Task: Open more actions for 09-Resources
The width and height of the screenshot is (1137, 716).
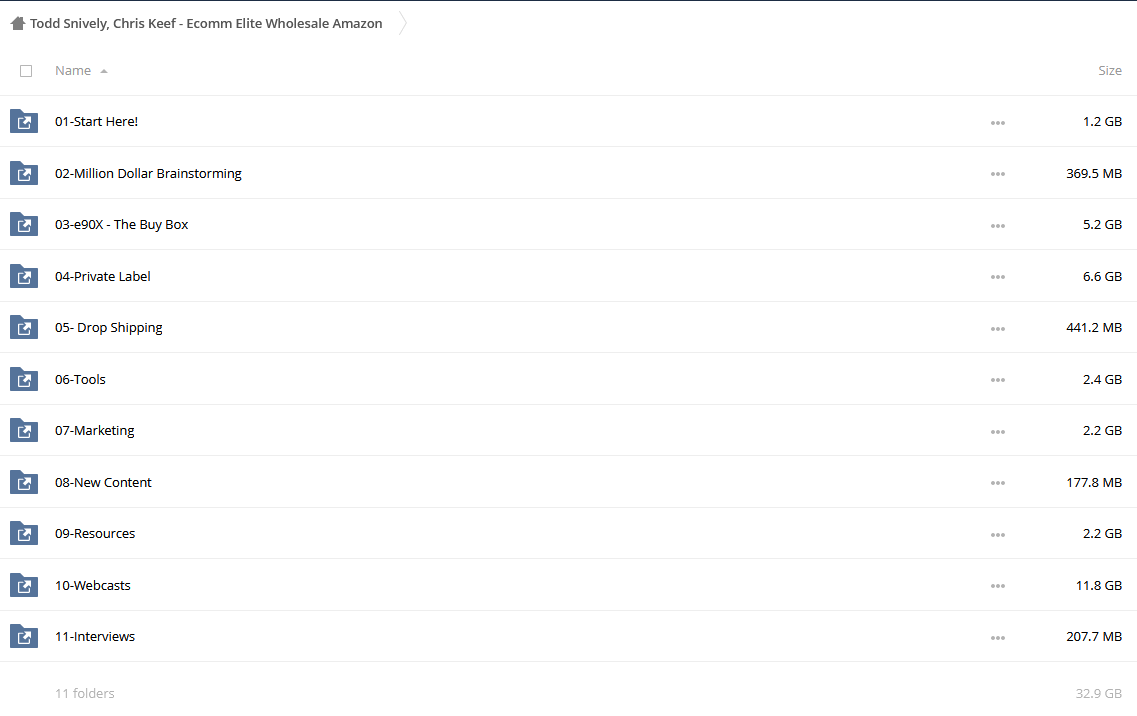Action: pos(998,535)
